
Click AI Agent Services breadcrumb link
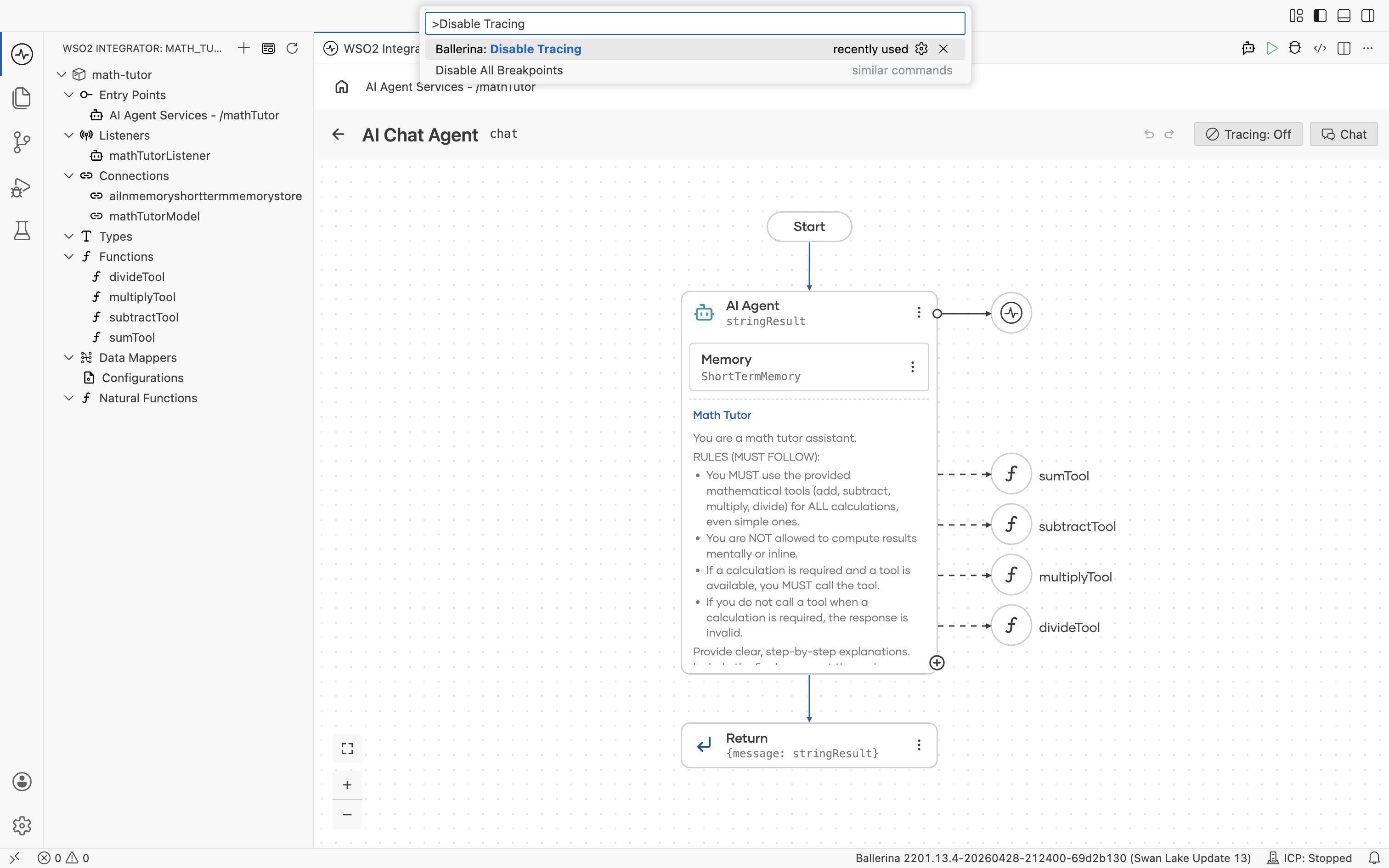coord(450,87)
